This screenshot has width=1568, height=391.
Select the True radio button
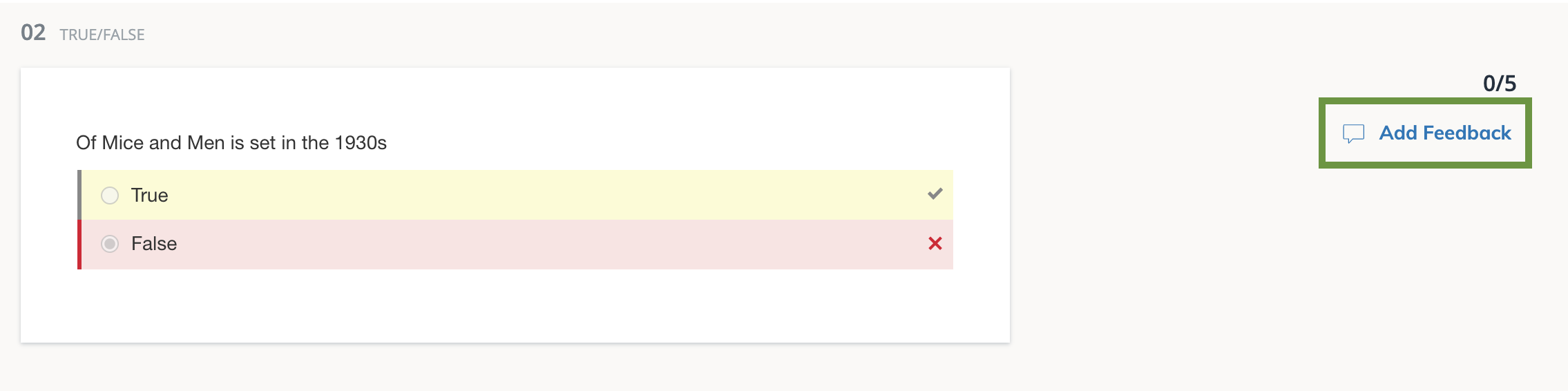coord(110,195)
